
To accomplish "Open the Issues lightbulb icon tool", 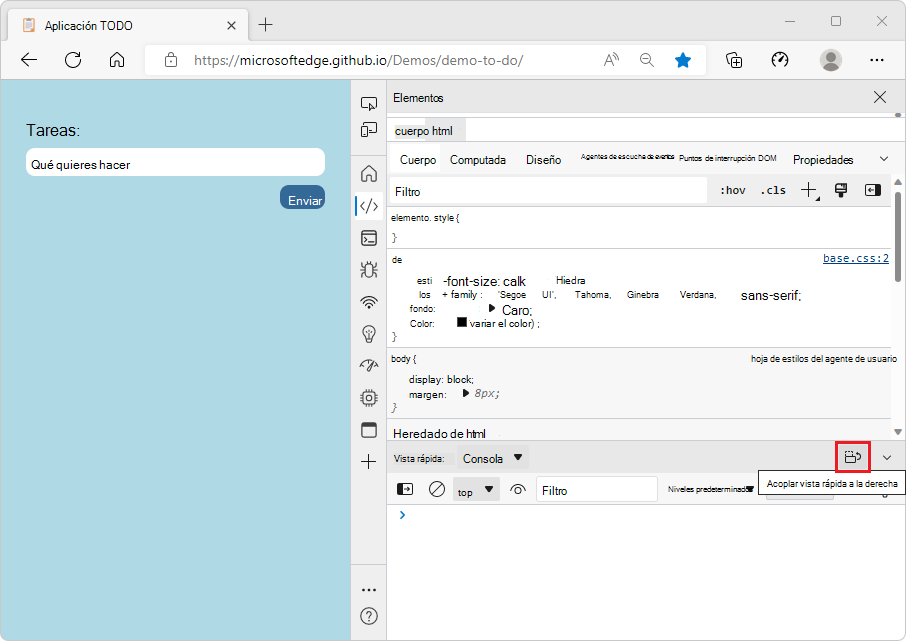I will coord(369,334).
